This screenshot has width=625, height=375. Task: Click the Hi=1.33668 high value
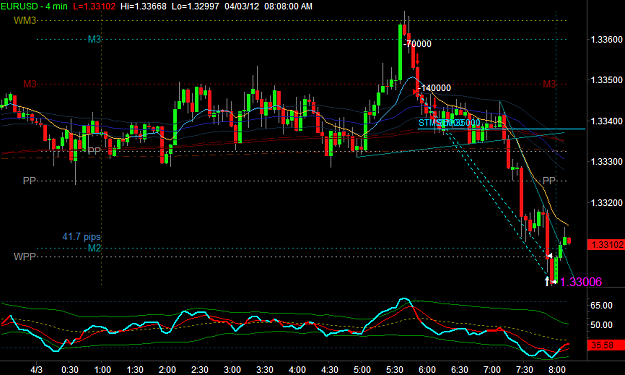click(x=143, y=6)
